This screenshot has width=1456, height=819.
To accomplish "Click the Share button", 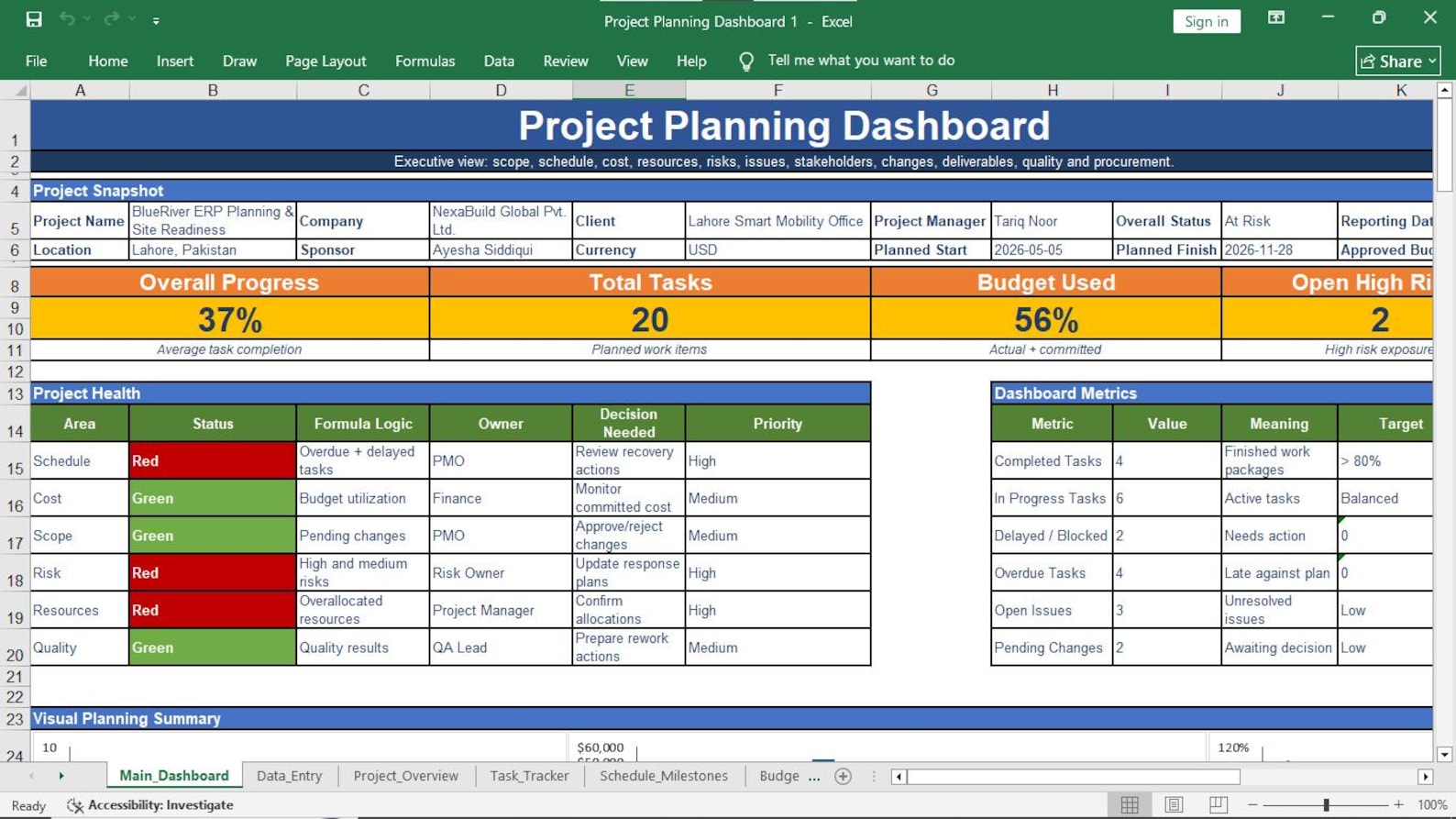I will coord(1397,61).
